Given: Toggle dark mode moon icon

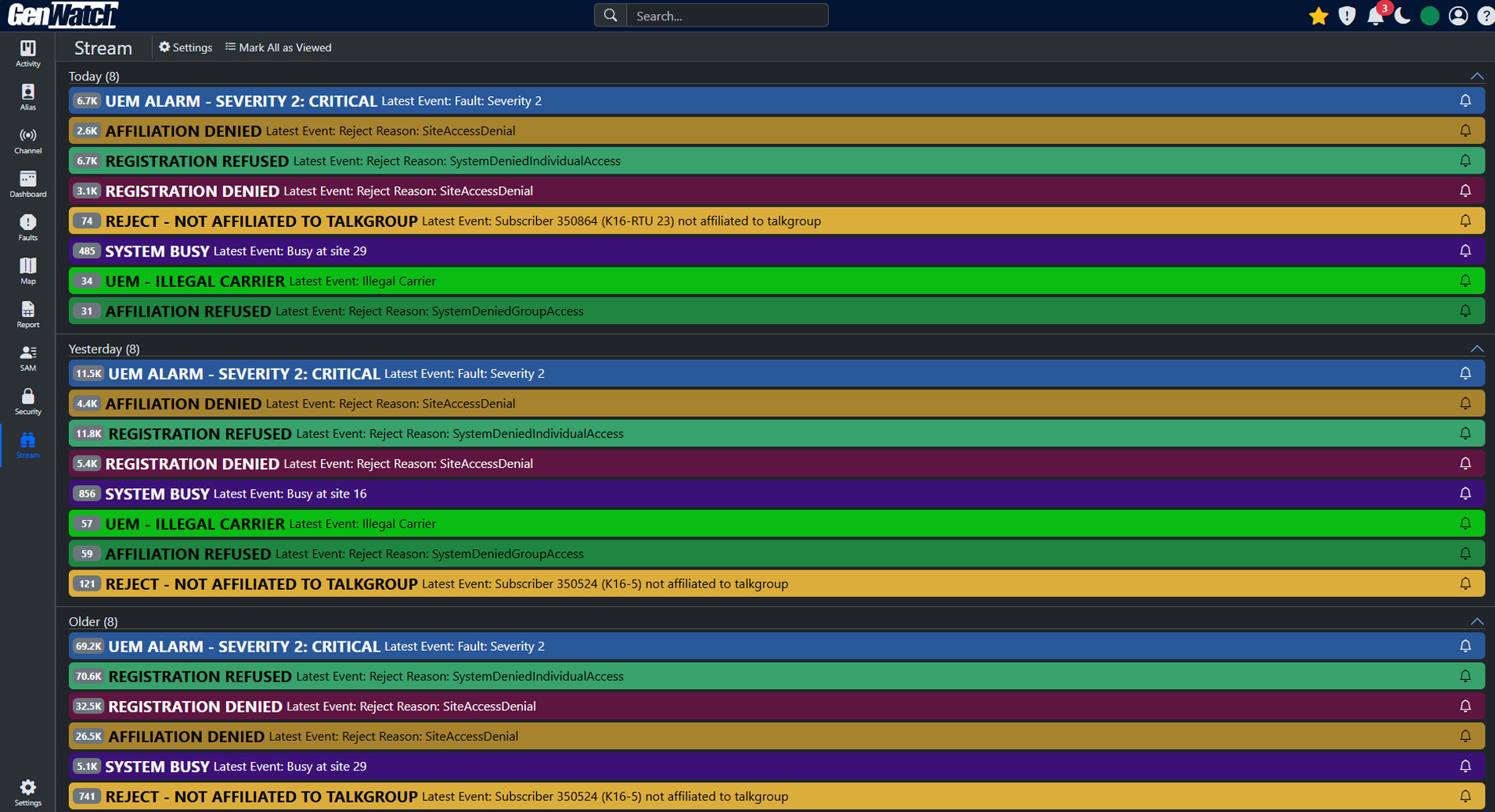Looking at the screenshot, I should 1402,16.
